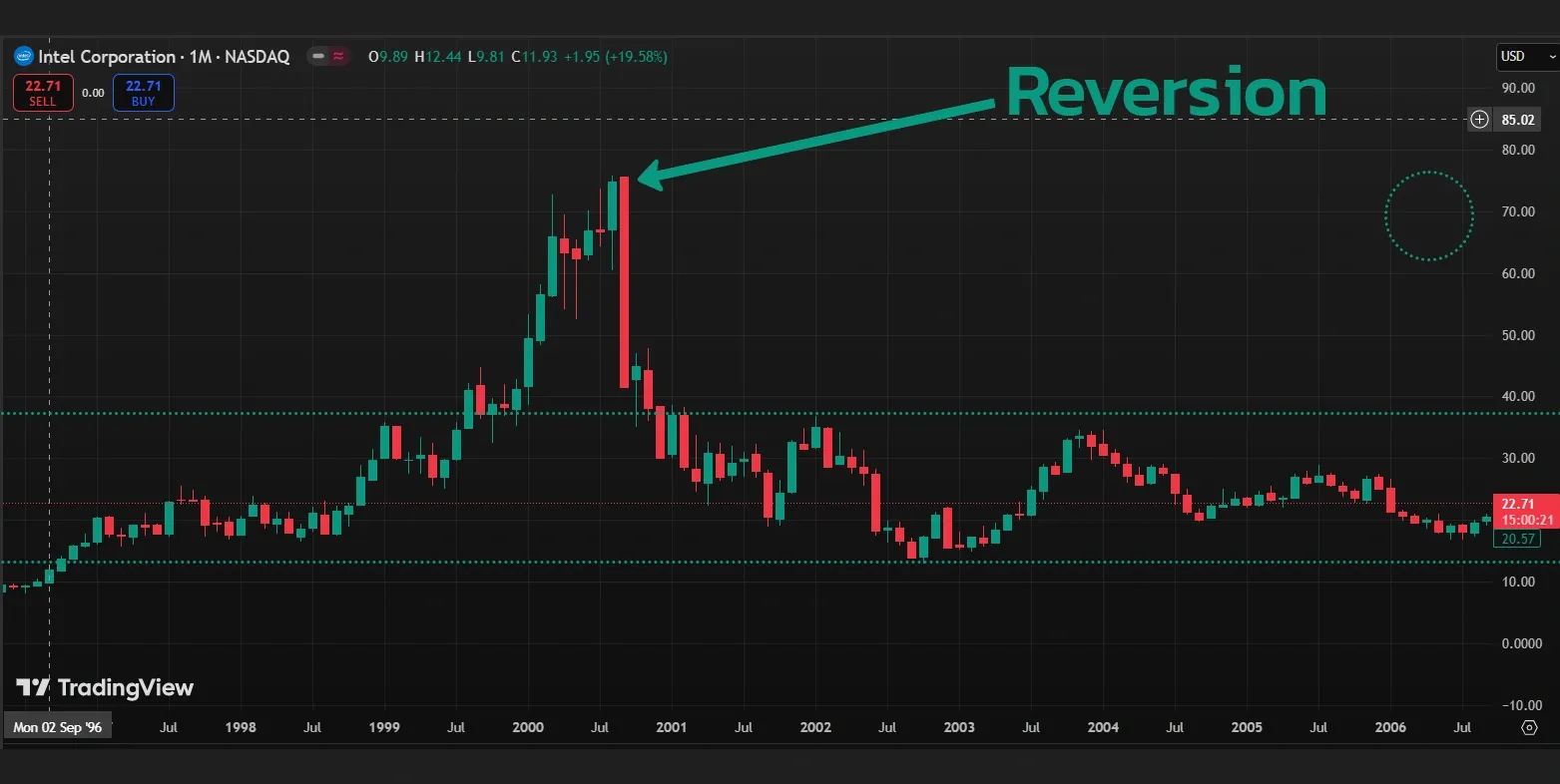Click the plus icon next to 85.02 price
This screenshot has height=784, width=1560.
(x=1479, y=120)
